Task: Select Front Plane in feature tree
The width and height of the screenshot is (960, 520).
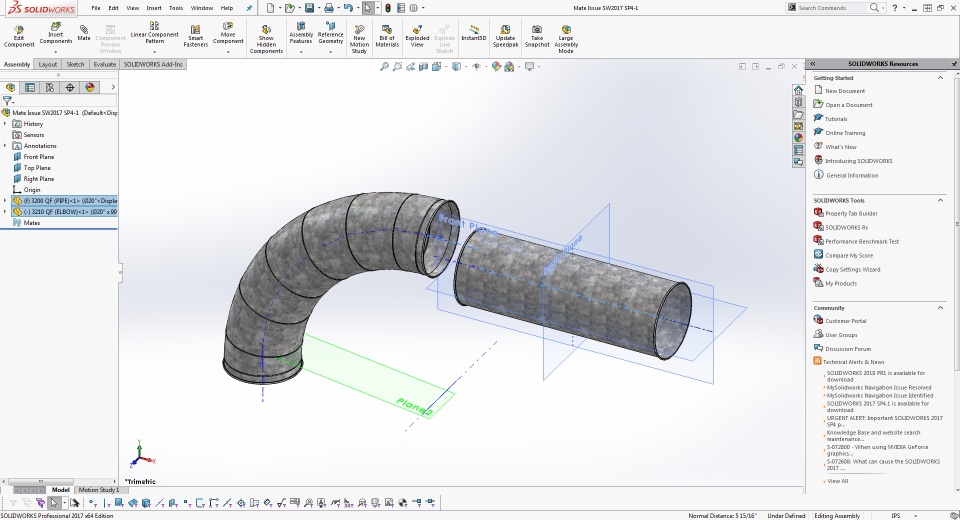Action: click(39, 157)
